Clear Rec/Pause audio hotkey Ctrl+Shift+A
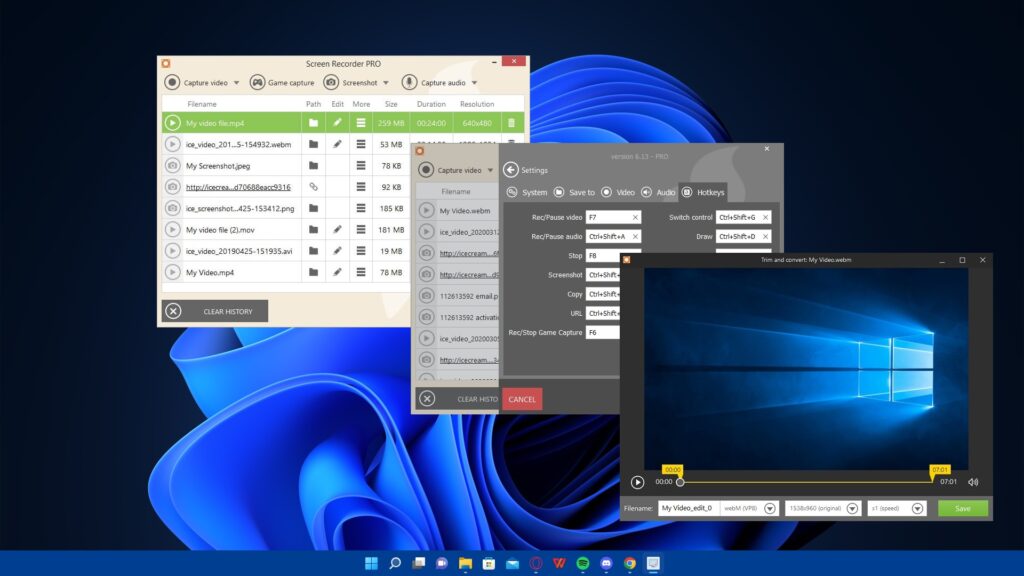1024x576 pixels. click(635, 236)
